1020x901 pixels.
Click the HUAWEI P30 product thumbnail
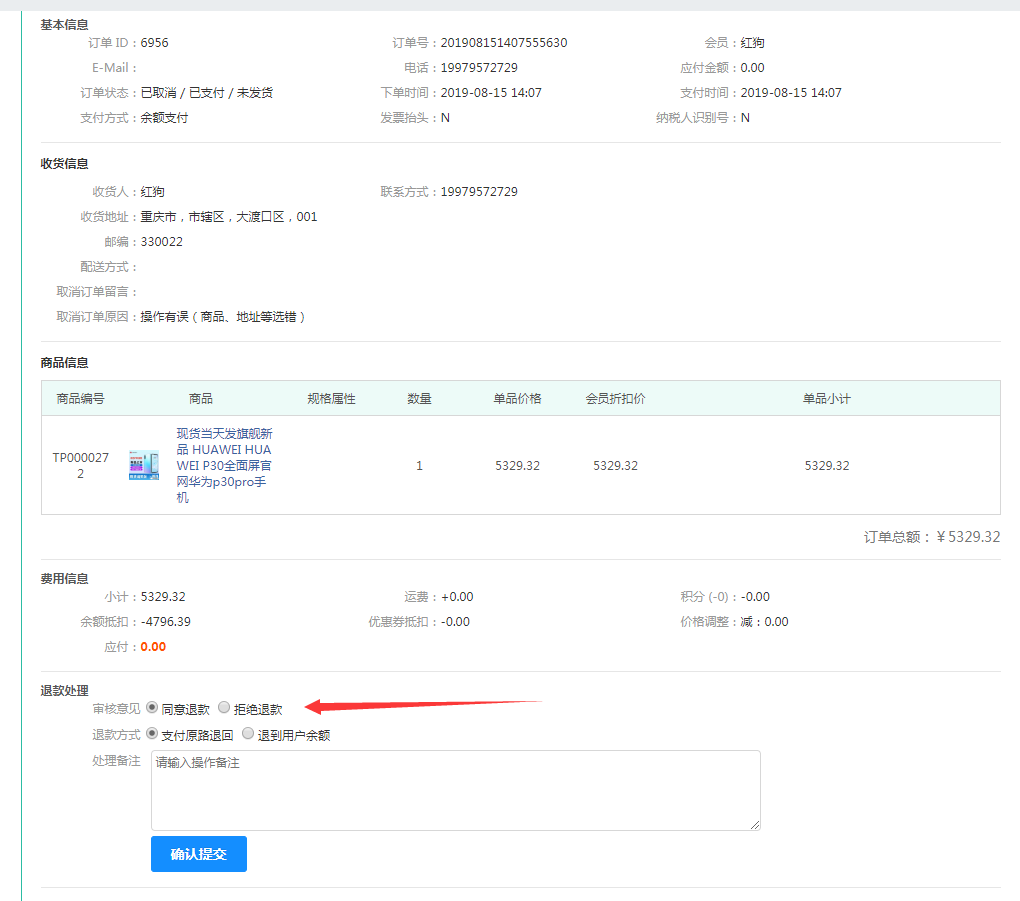(144, 466)
